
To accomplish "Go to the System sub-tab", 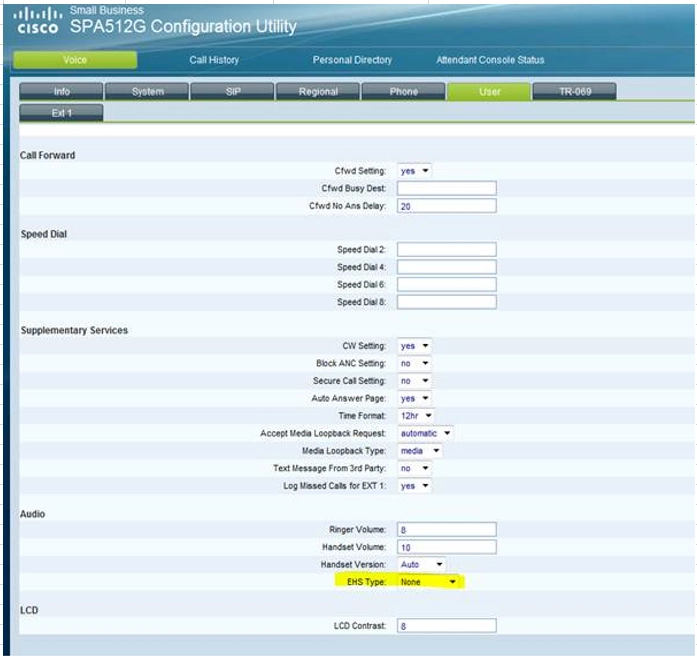I will [x=147, y=92].
